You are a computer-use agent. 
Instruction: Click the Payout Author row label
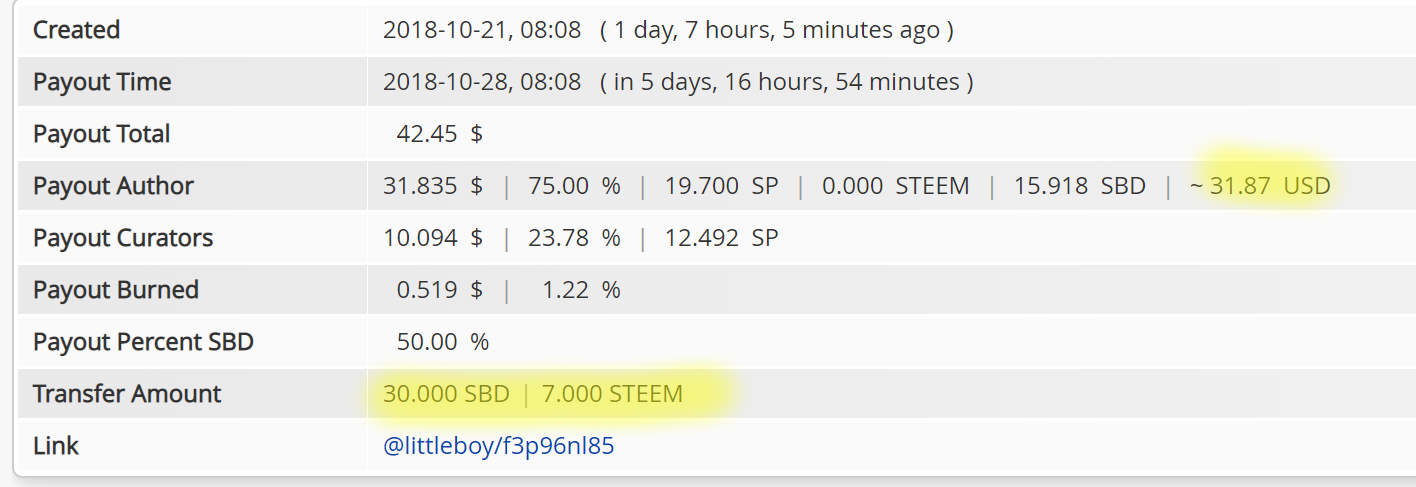point(113,186)
